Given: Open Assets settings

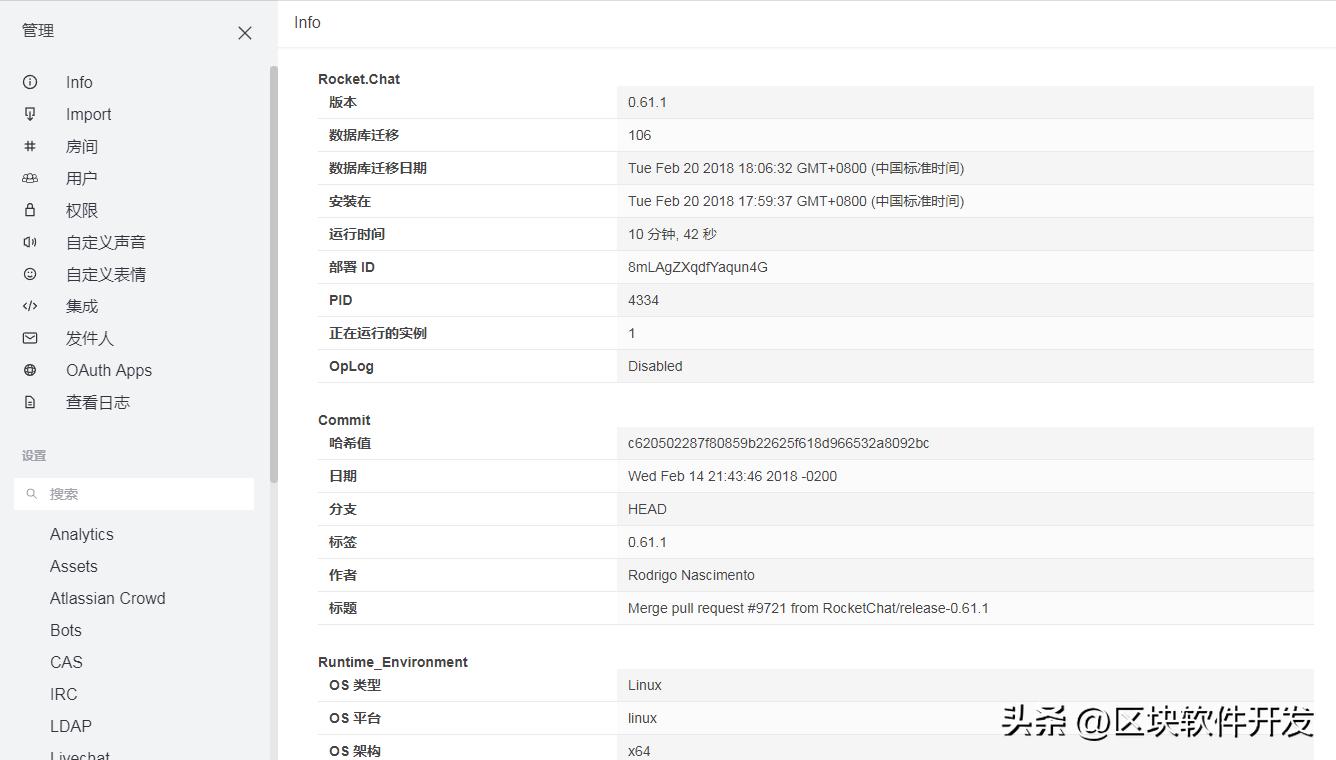Looking at the screenshot, I should click(x=74, y=566).
